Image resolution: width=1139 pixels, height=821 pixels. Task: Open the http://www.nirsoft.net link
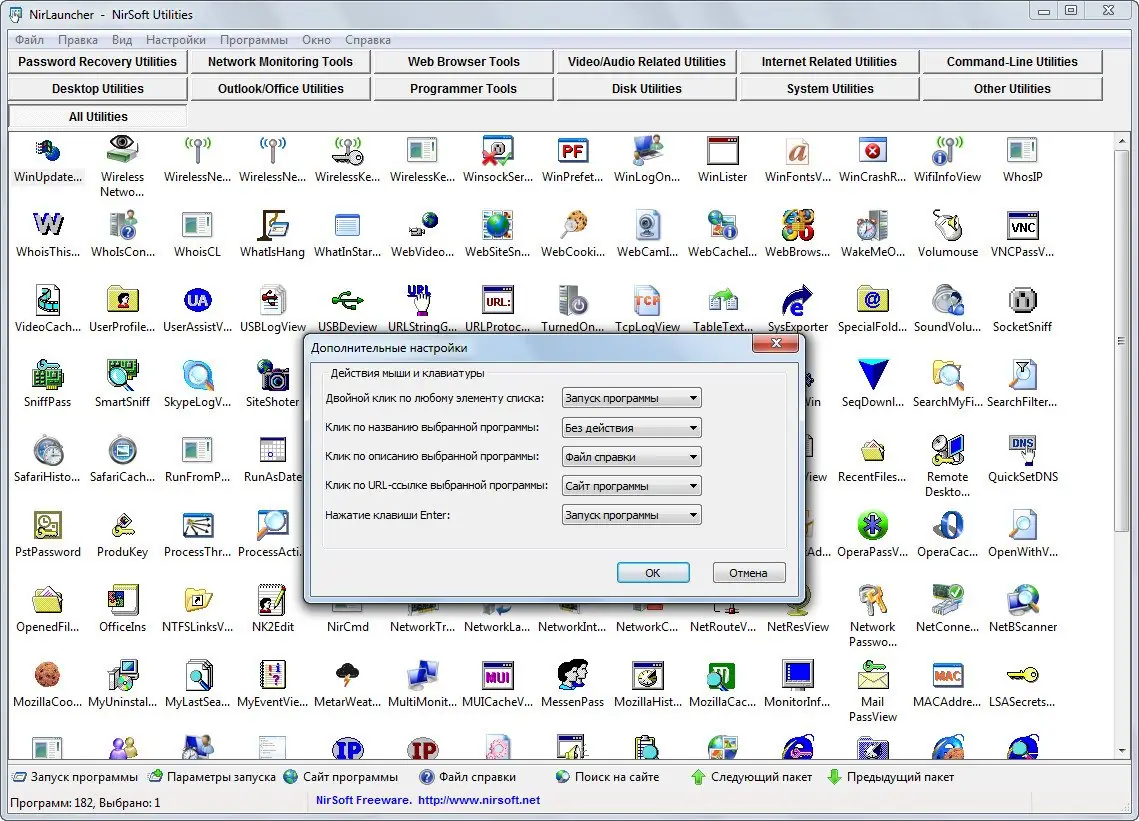click(479, 800)
